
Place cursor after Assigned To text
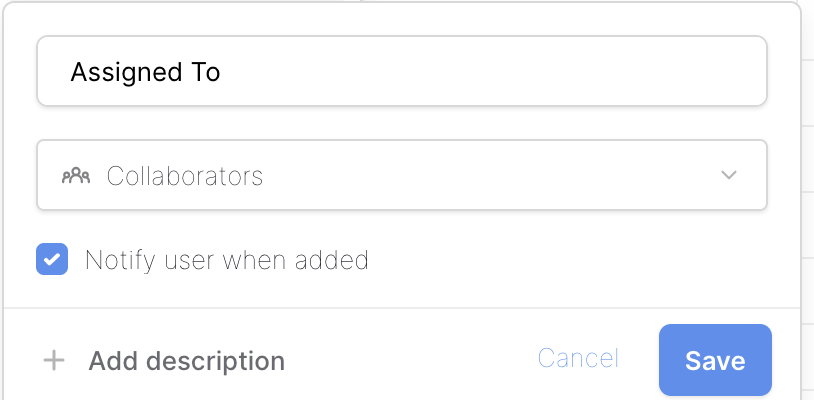point(222,72)
